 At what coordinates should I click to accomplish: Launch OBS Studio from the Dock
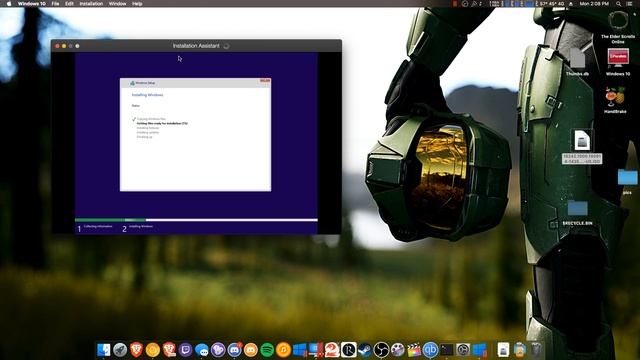tap(381, 350)
